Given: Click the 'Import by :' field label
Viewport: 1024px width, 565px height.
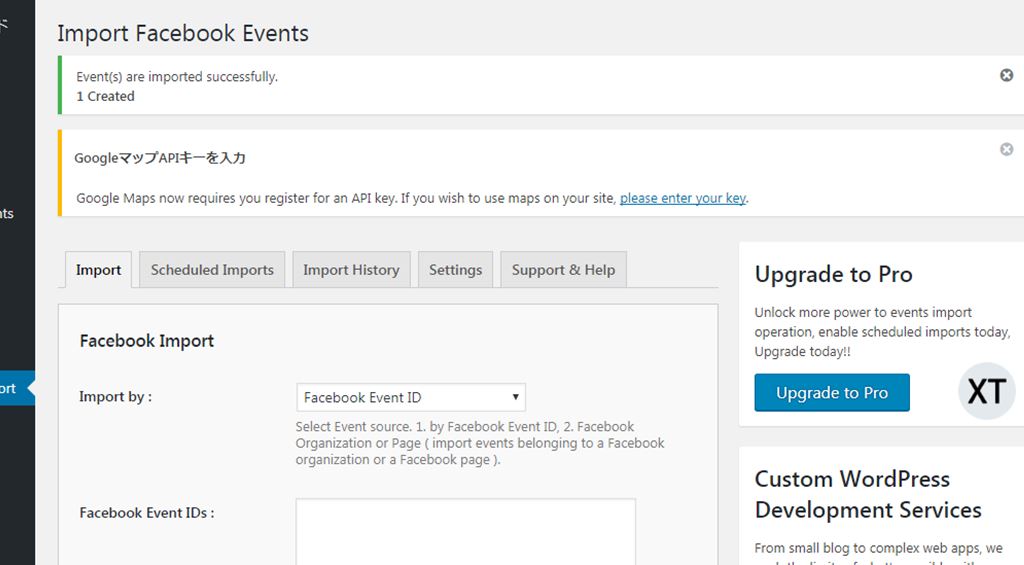Looking at the screenshot, I should click(x=116, y=397).
